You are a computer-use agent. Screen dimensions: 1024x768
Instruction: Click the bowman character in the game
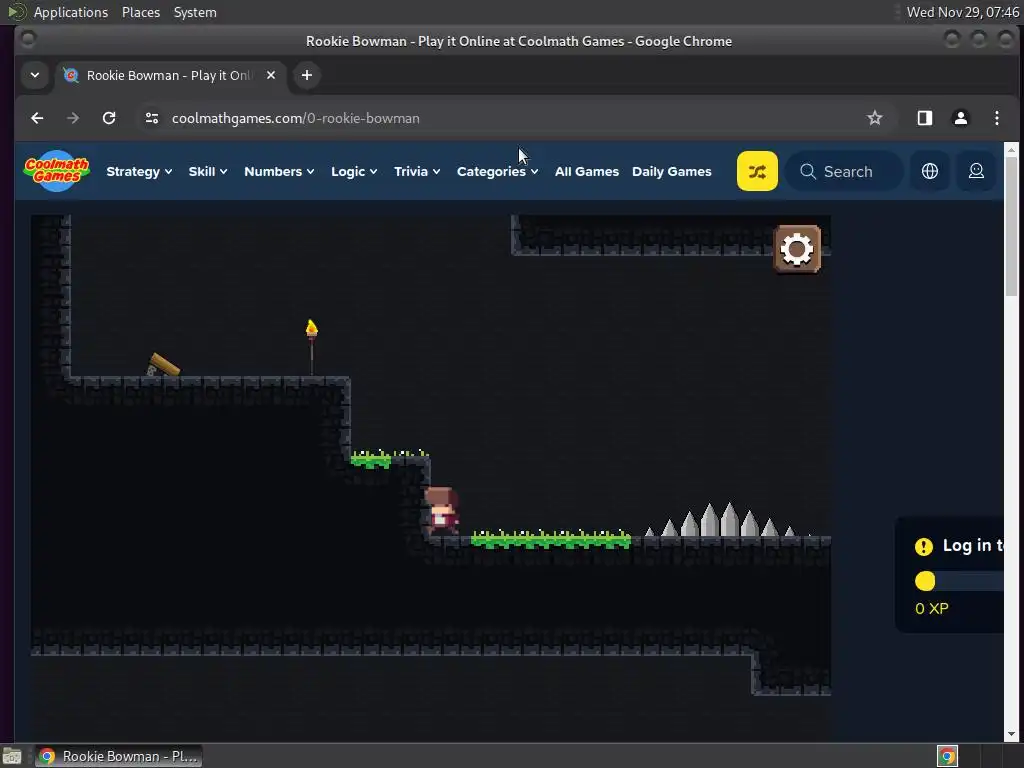tap(441, 511)
